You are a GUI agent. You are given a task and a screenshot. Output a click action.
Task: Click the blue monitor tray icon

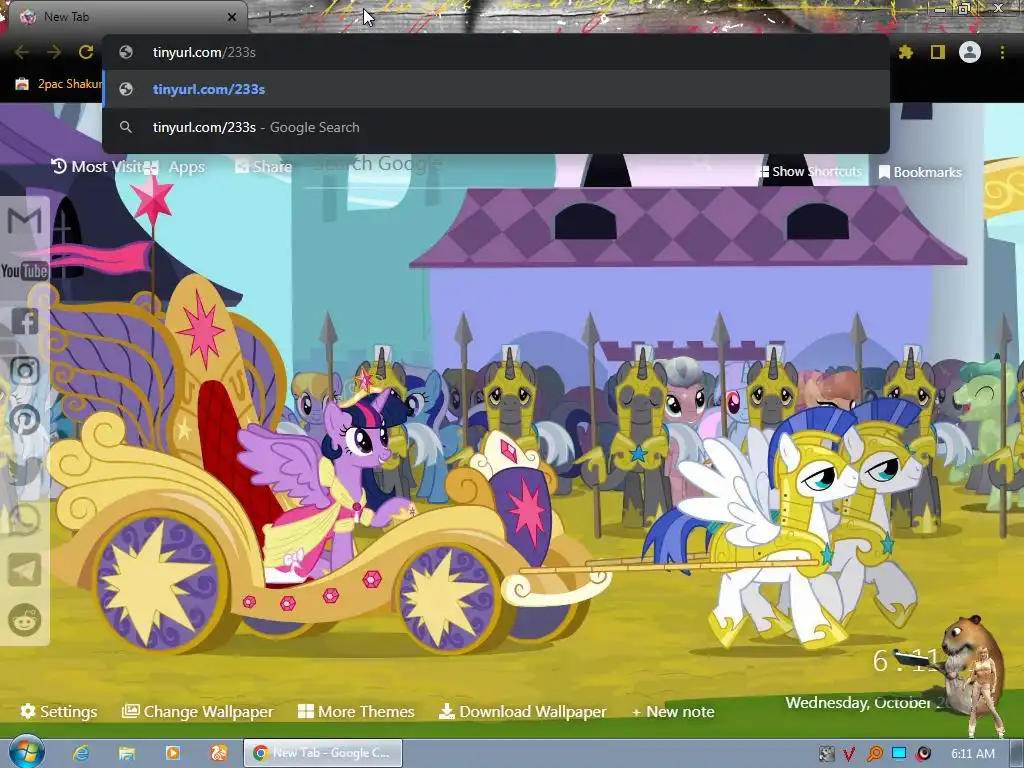point(899,754)
